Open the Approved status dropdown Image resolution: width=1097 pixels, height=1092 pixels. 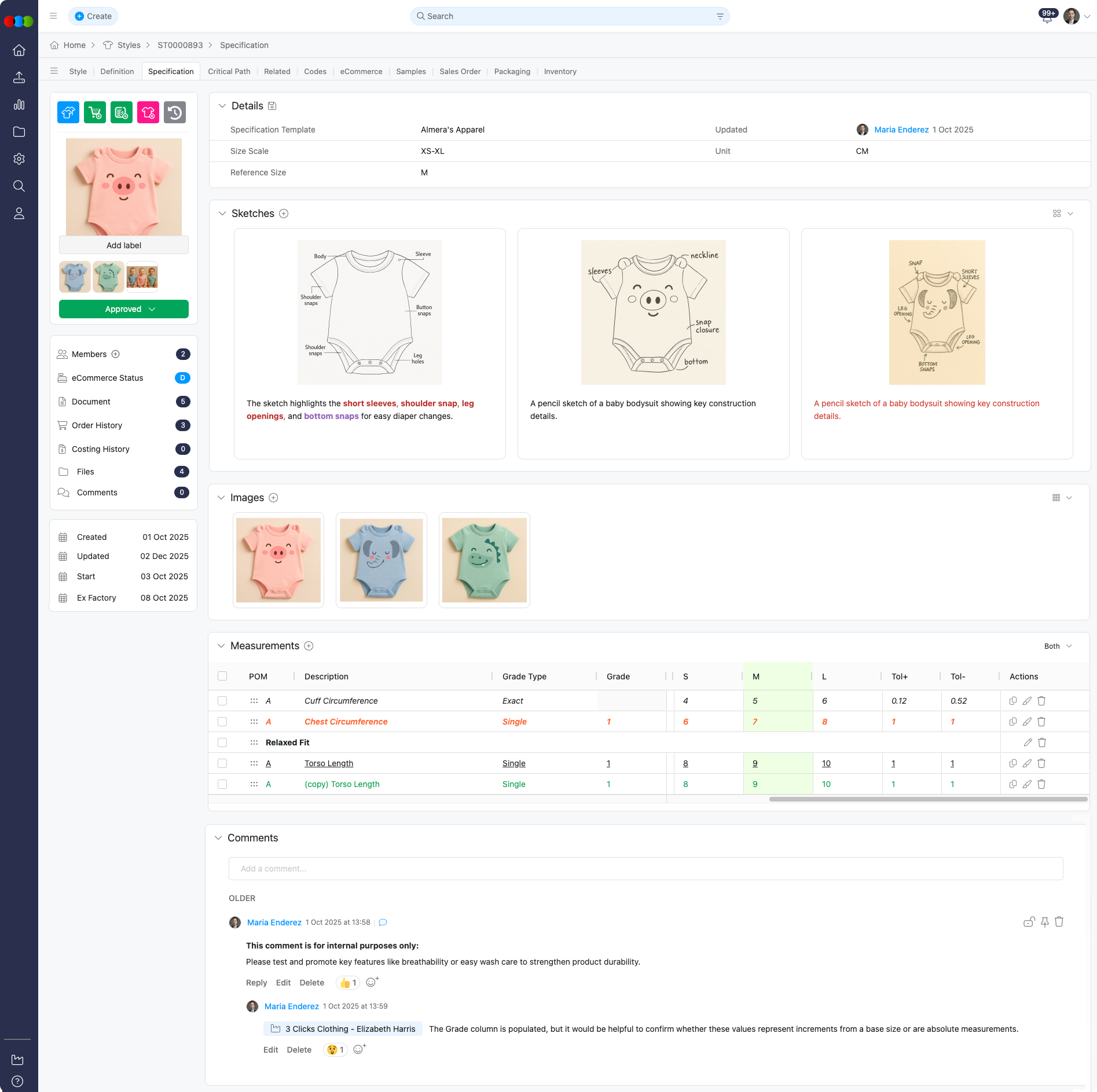[x=123, y=309]
